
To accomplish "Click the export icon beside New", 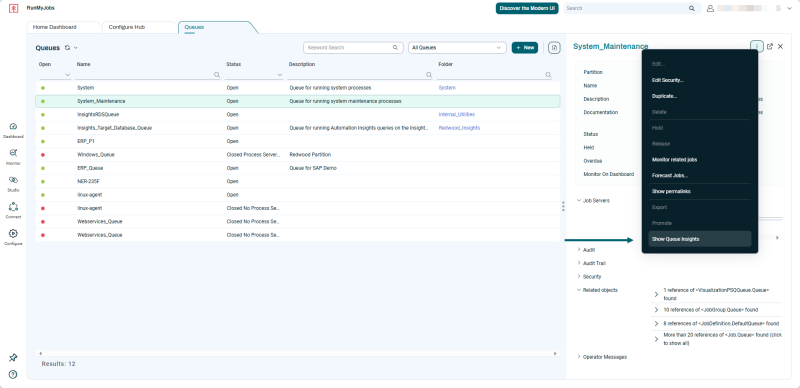I will pyautogui.click(x=554, y=47).
